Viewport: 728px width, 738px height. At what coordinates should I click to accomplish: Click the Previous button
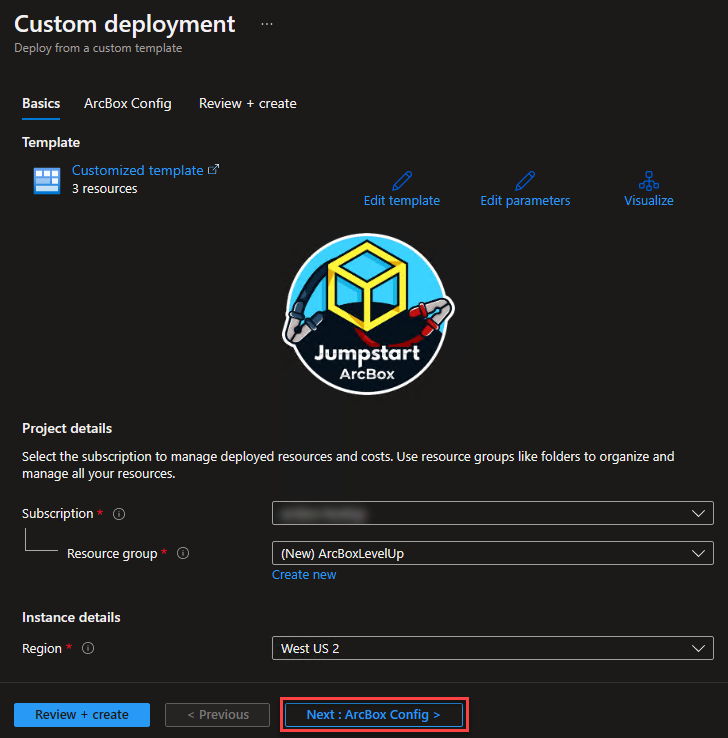coord(217,714)
